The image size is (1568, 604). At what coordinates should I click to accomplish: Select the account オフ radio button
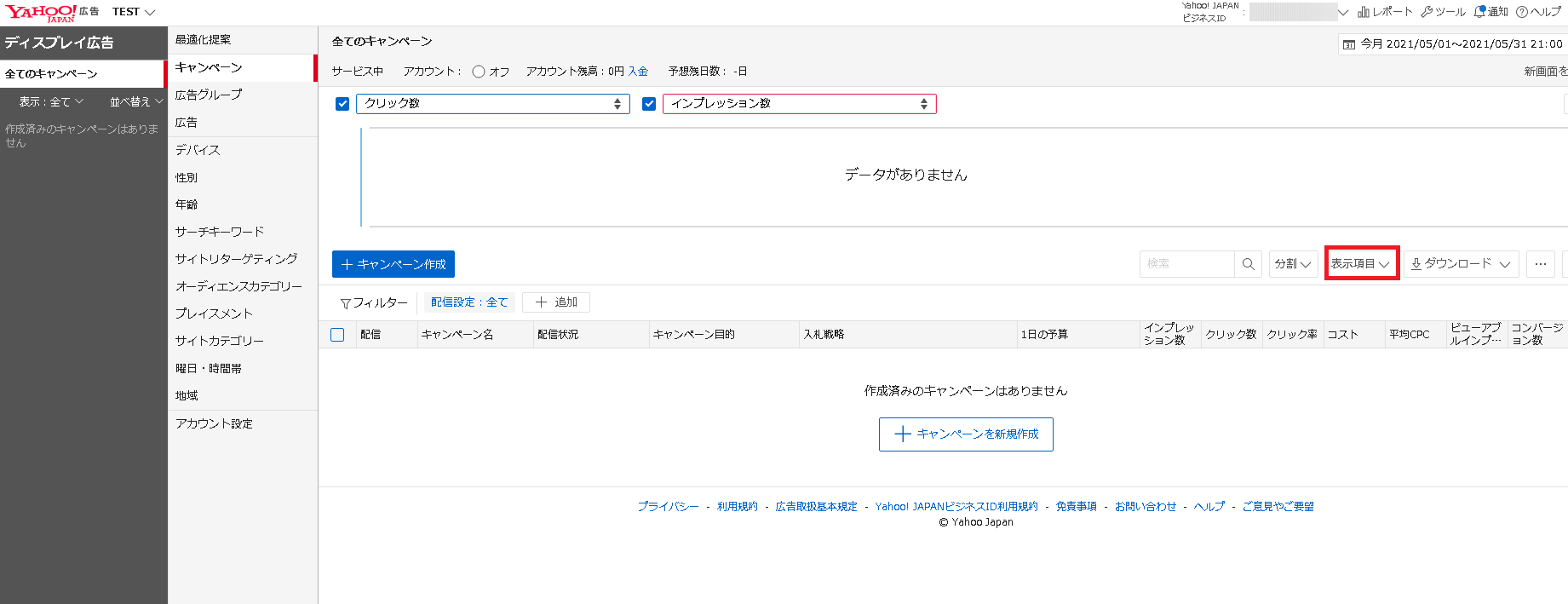pyautogui.click(x=479, y=72)
